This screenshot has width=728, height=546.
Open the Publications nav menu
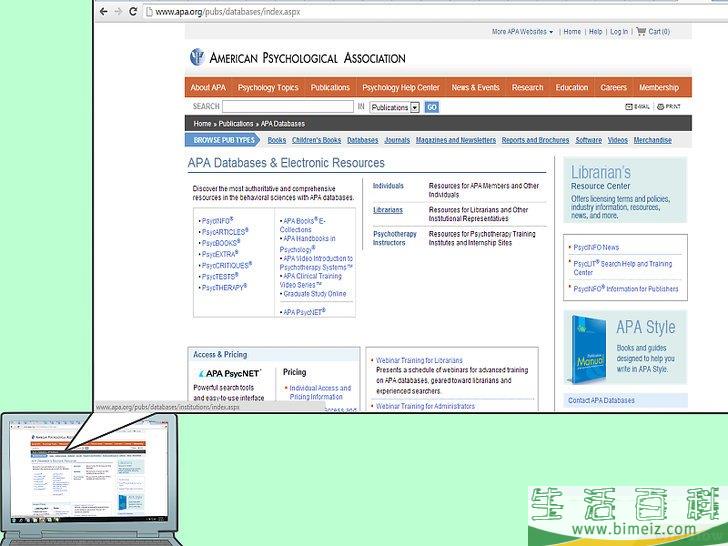(x=330, y=87)
